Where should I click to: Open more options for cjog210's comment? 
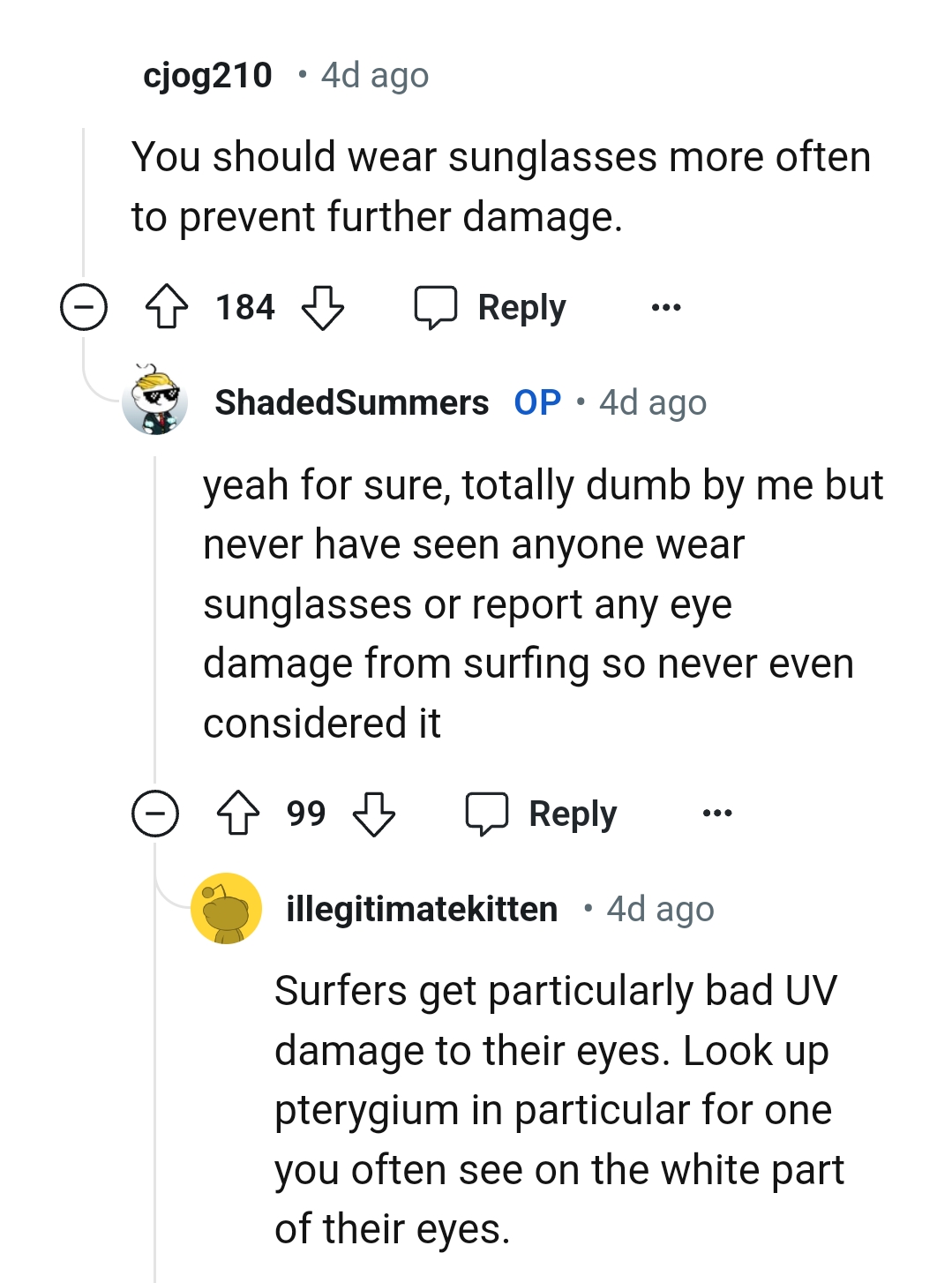click(666, 307)
